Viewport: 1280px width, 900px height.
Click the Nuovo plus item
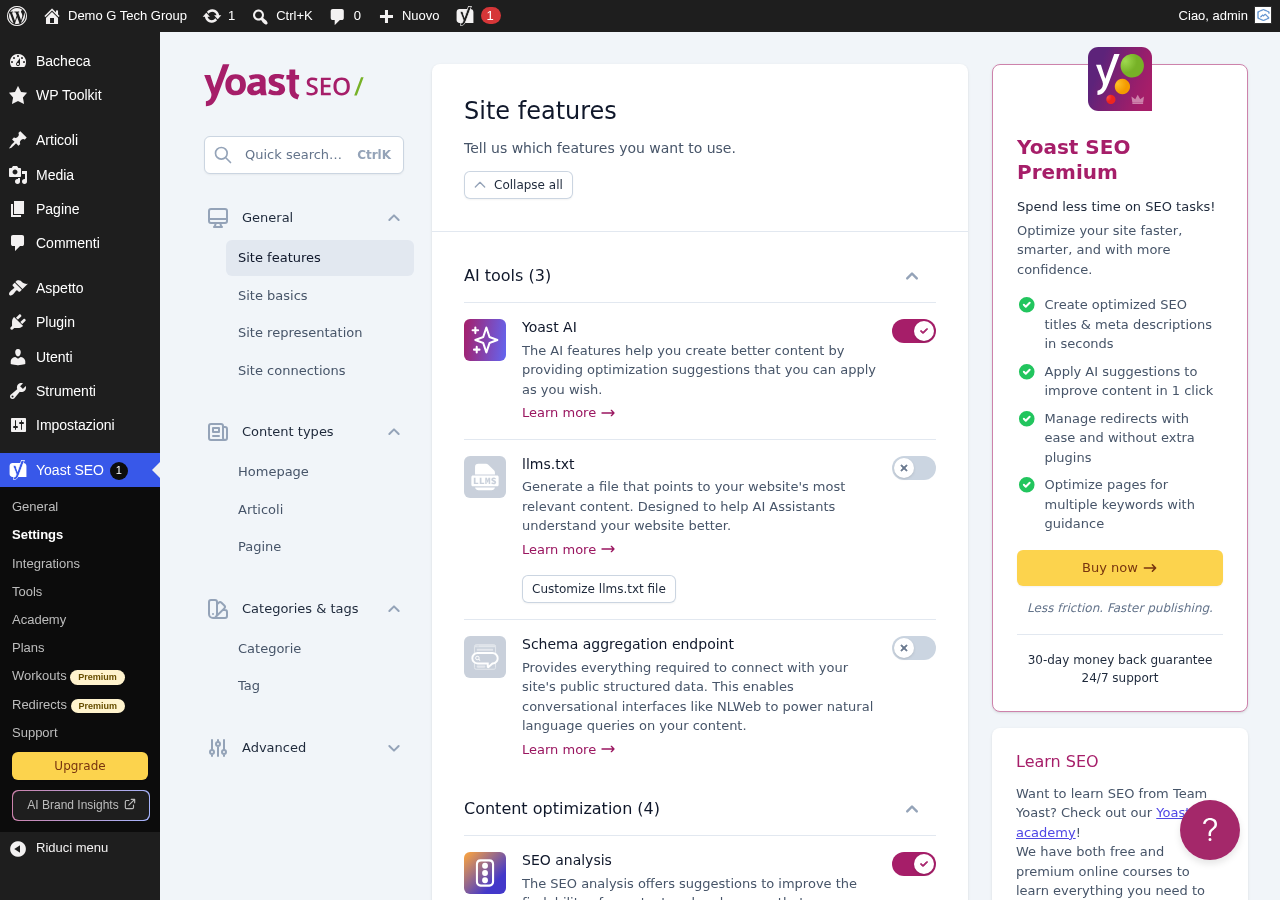click(409, 15)
